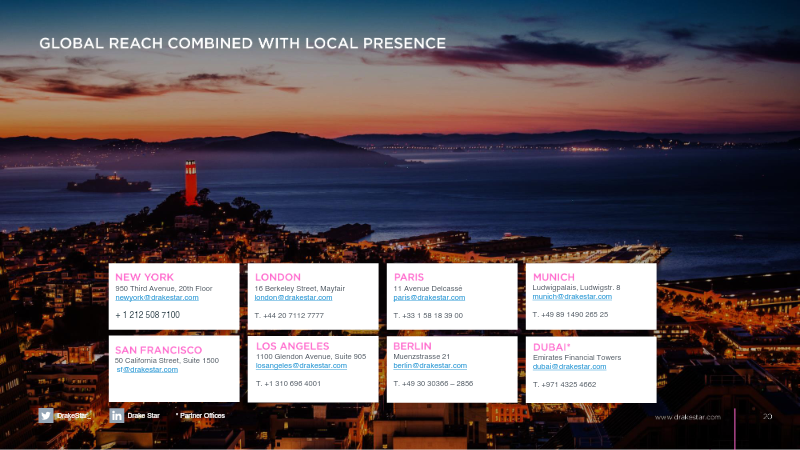The image size is (800, 450).
Task: Click the DrakeStar_ Twitter handle text
Action: tap(73, 415)
